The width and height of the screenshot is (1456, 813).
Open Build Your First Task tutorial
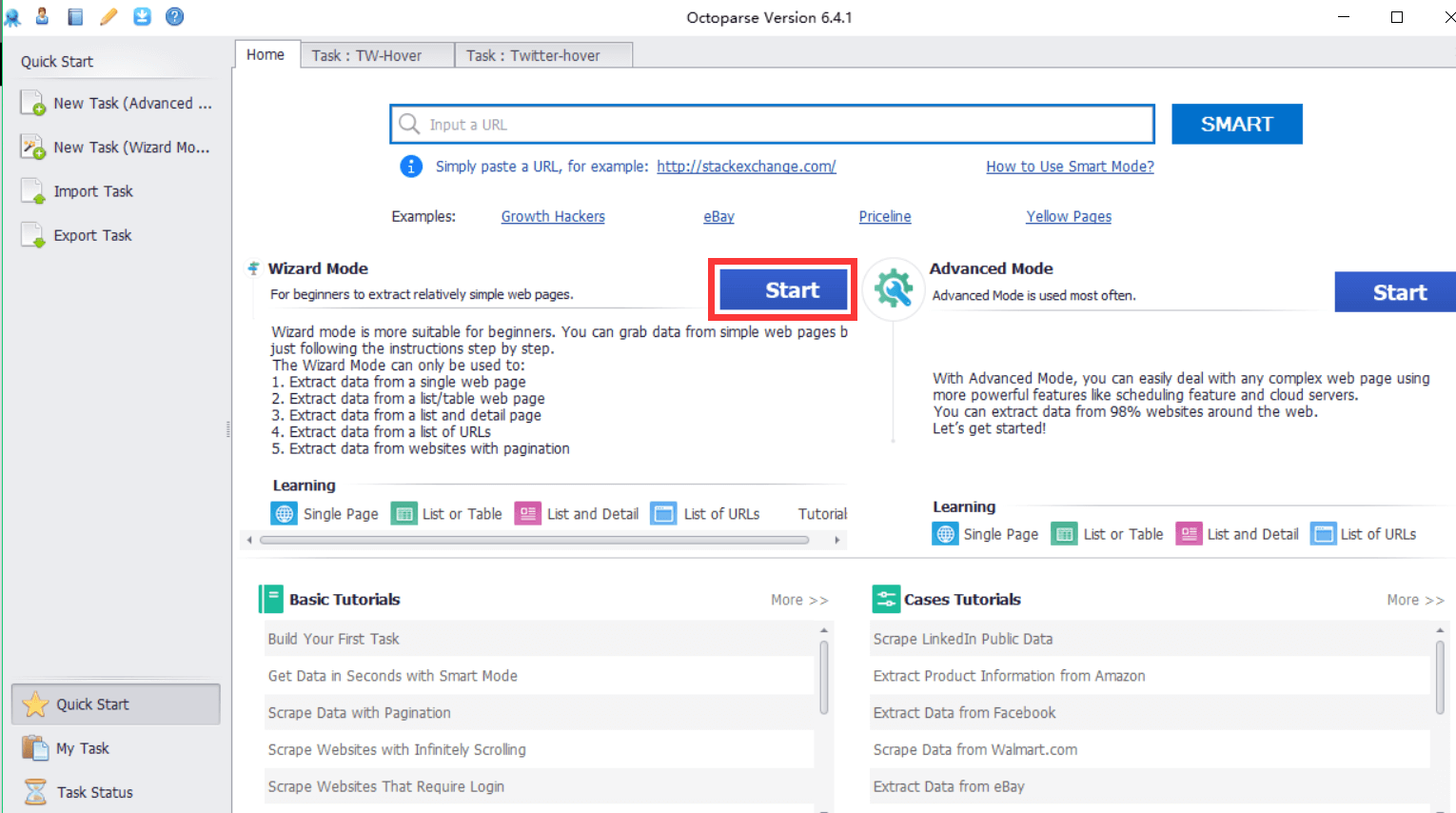[x=540, y=639]
